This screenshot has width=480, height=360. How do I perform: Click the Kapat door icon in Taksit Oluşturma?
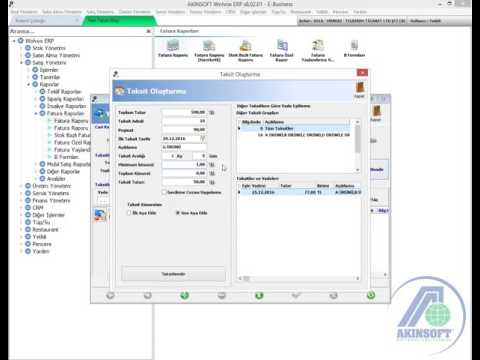pos(359,88)
